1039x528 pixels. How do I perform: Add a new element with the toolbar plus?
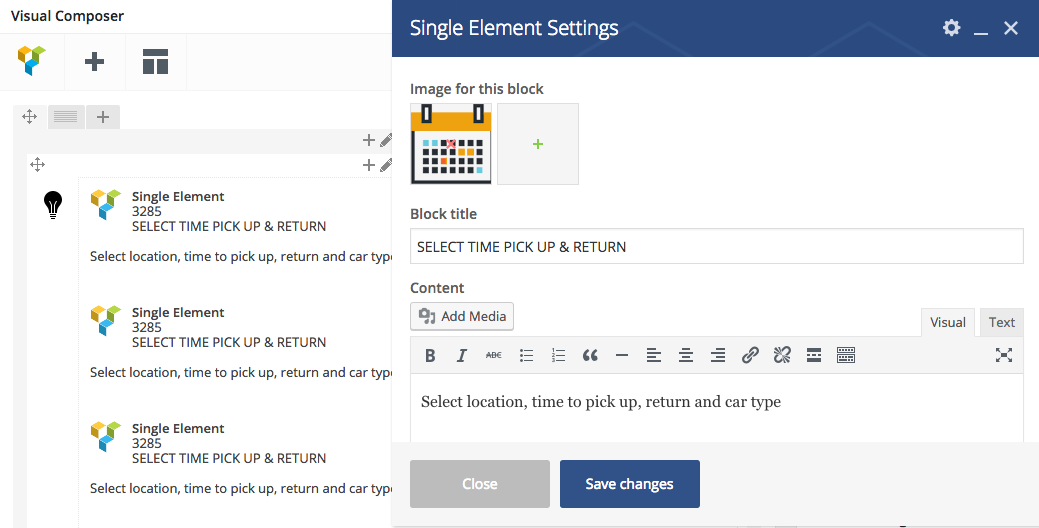tap(94, 62)
